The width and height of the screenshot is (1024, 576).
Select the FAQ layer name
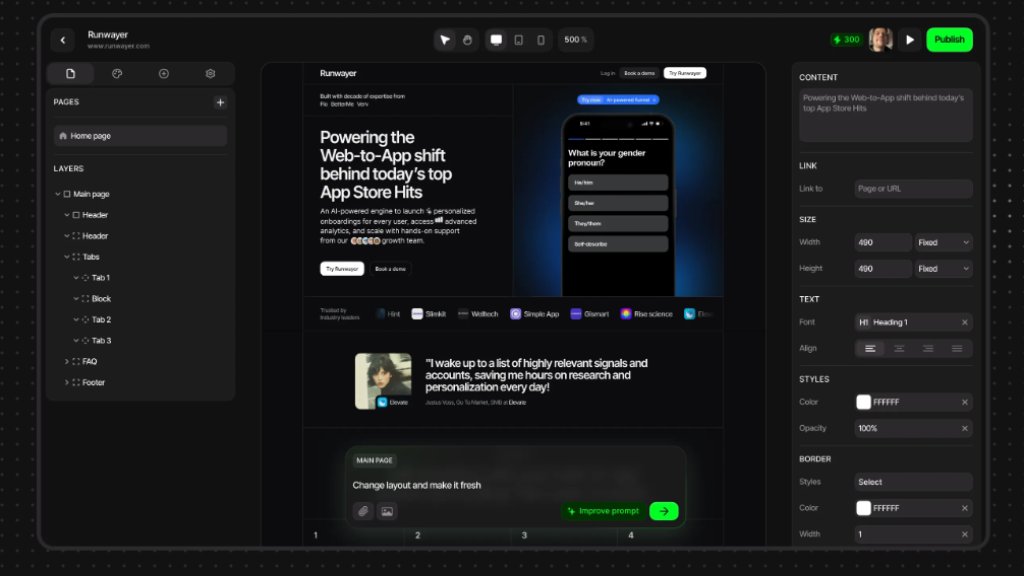tap(89, 361)
